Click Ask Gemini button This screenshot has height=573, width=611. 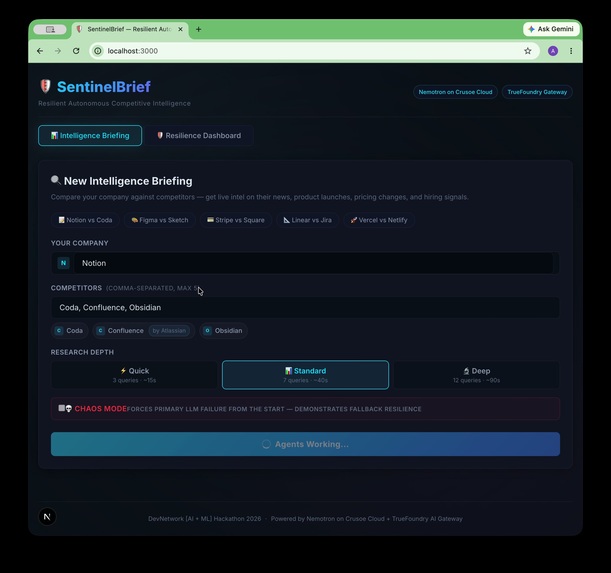551,29
